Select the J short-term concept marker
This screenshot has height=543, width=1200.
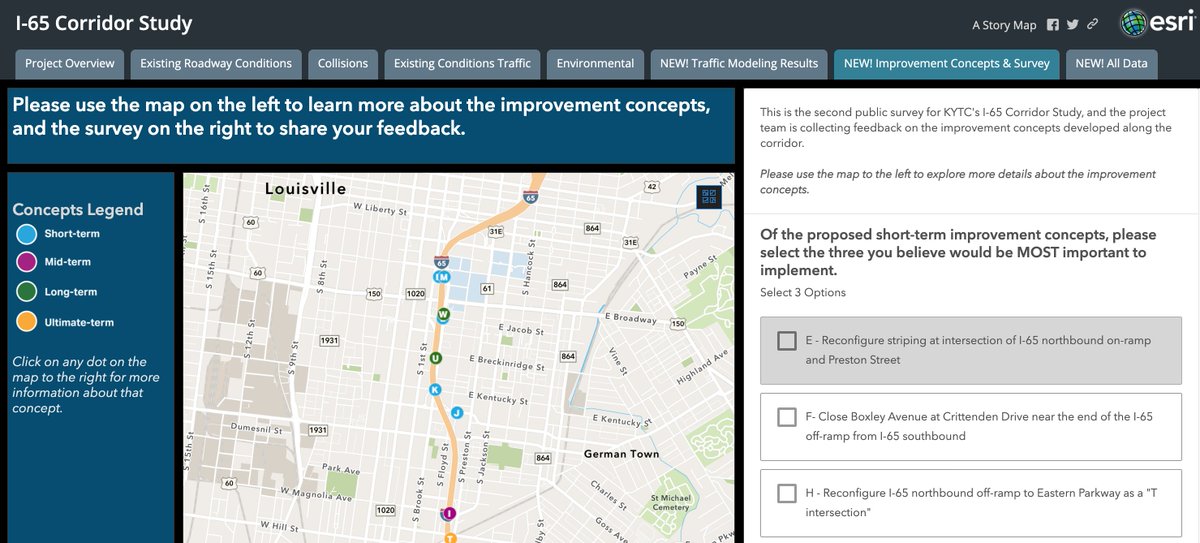pyautogui.click(x=457, y=412)
